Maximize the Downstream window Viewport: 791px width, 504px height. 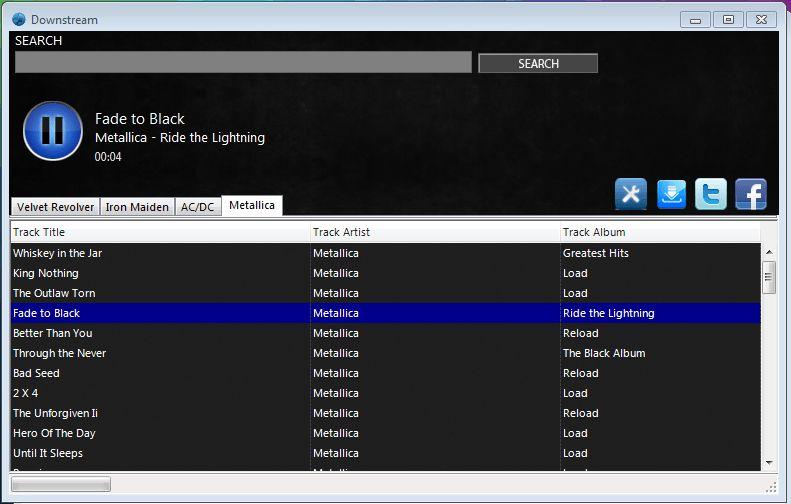pyautogui.click(x=728, y=20)
